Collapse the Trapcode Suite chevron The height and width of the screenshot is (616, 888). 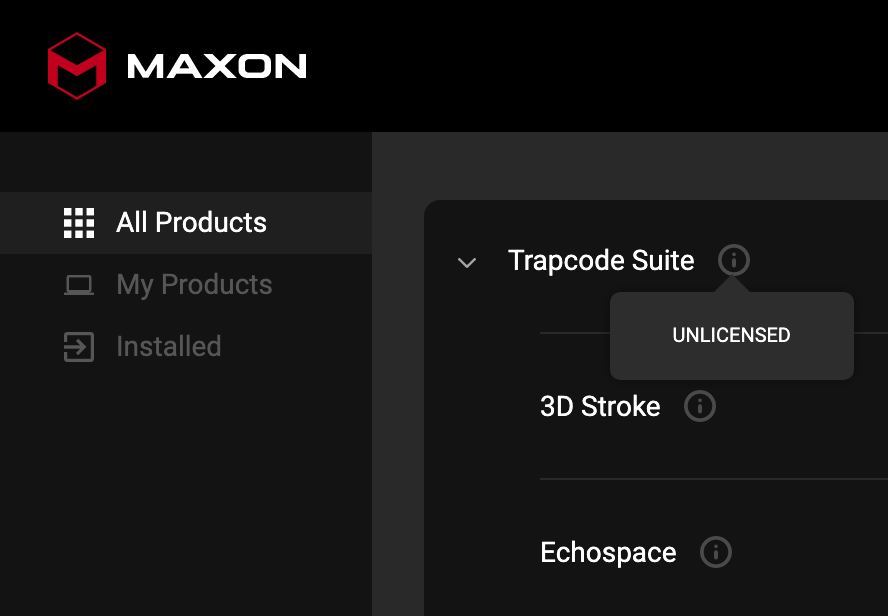pyautogui.click(x=467, y=263)
